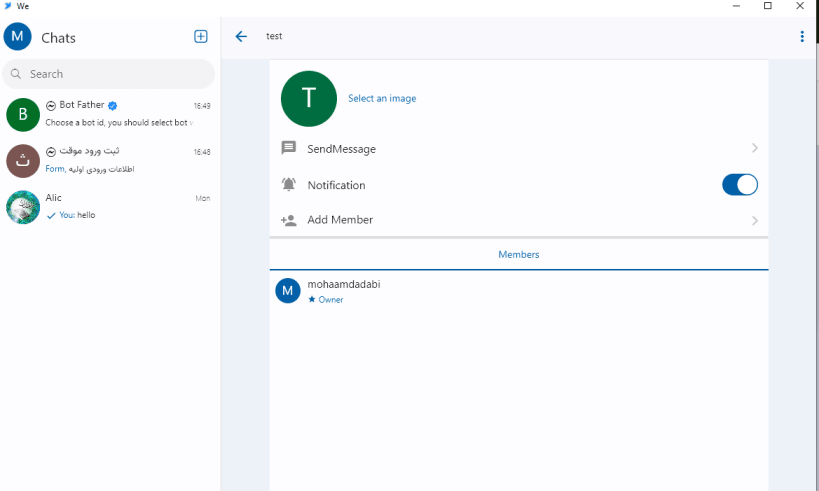Switch to the Members tab
The width and height of the screenshot is (819, 491).
(x=519, y=254)
